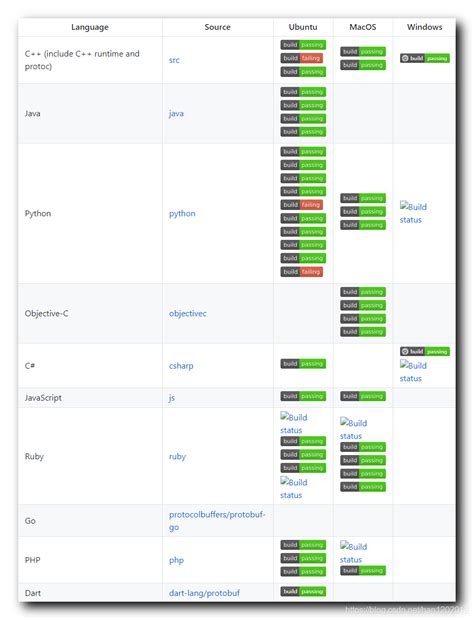
Task: Open the topmost passing badge in Python Ubuntu cell
Action: 303,151
